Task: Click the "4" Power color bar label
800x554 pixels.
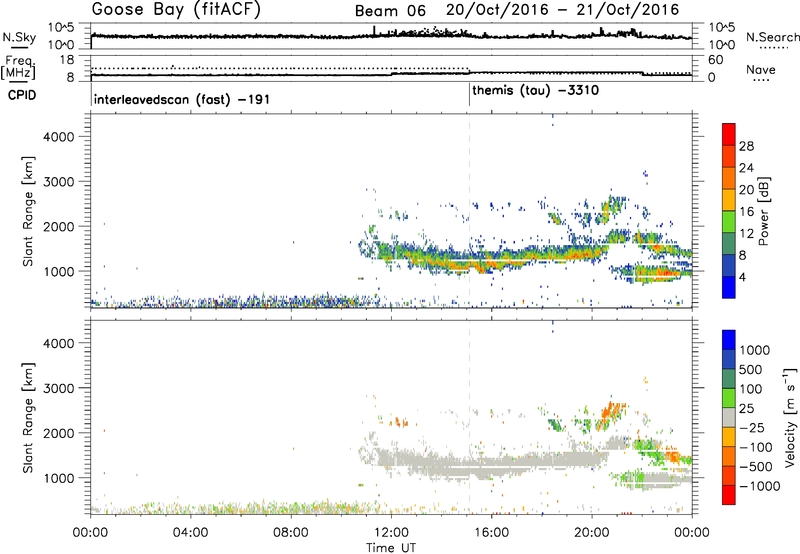Action: [x=742, y=277]
